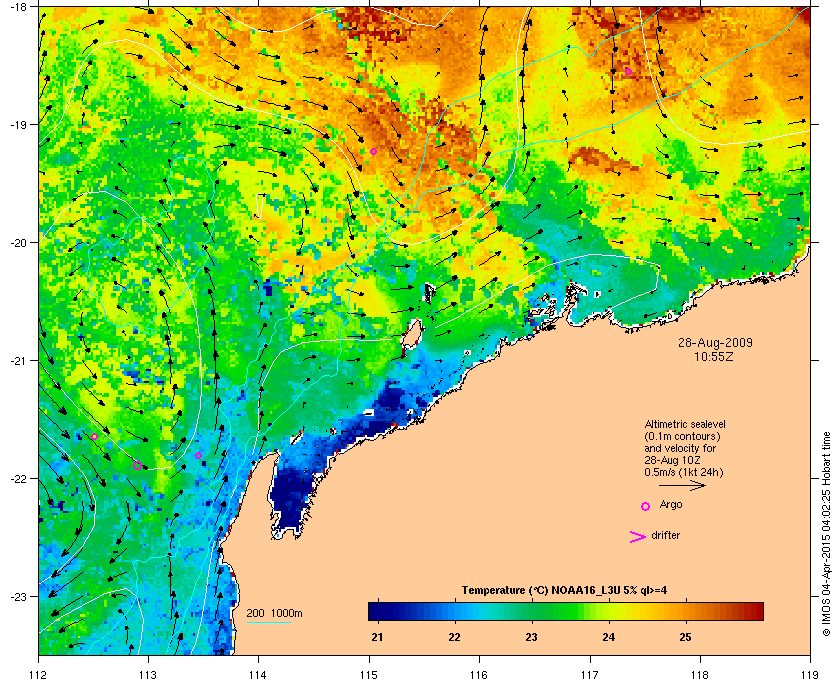840x680 pixels.
Task: Click the dark blue cold gulf near 114.3°E, 22.2°S
Action: 292,496
